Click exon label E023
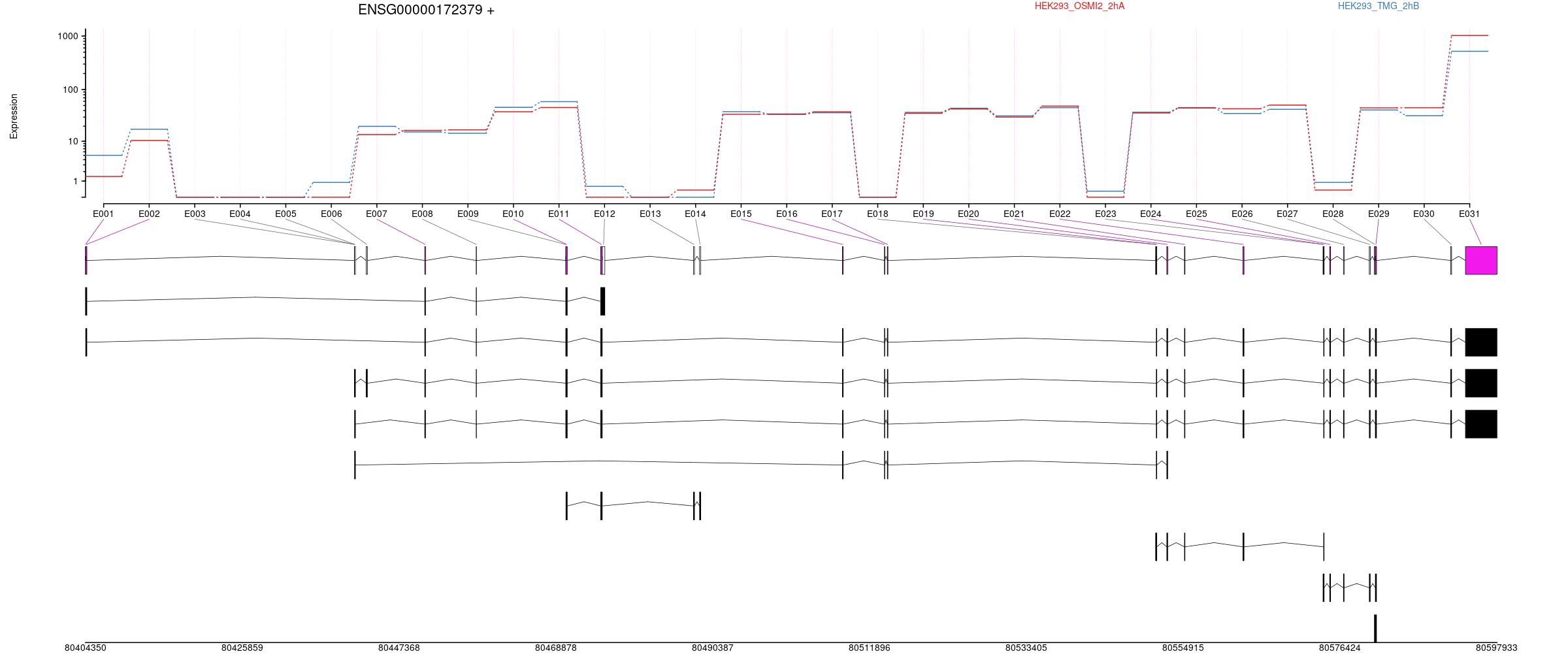The height and width of the screenshot is (660, 1568). click(1105, 214)
